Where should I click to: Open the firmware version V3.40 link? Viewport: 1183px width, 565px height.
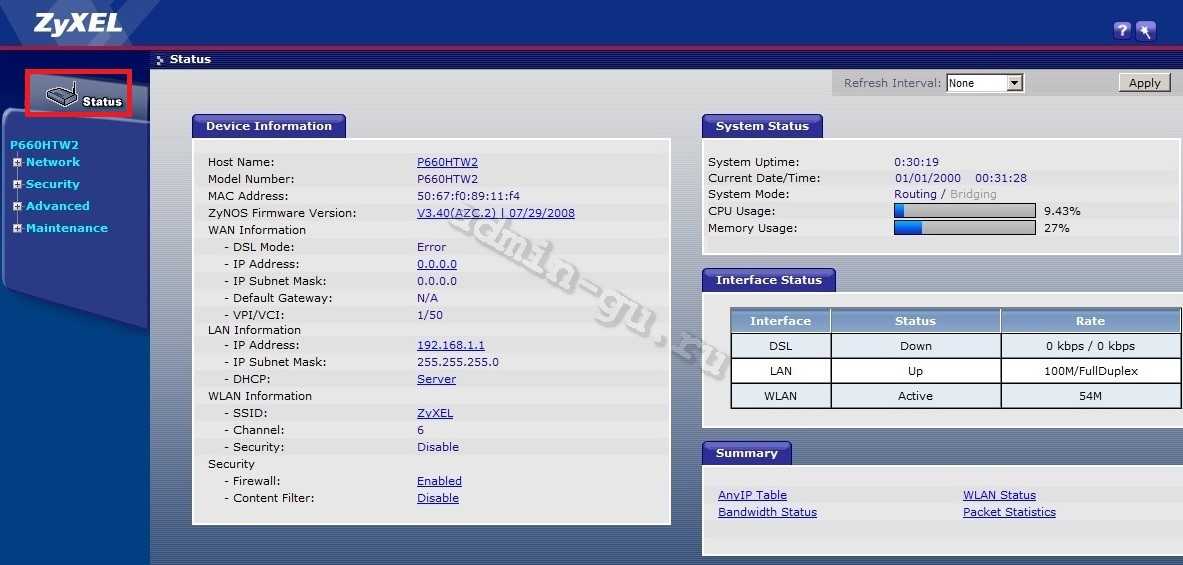tap(496, 213)
